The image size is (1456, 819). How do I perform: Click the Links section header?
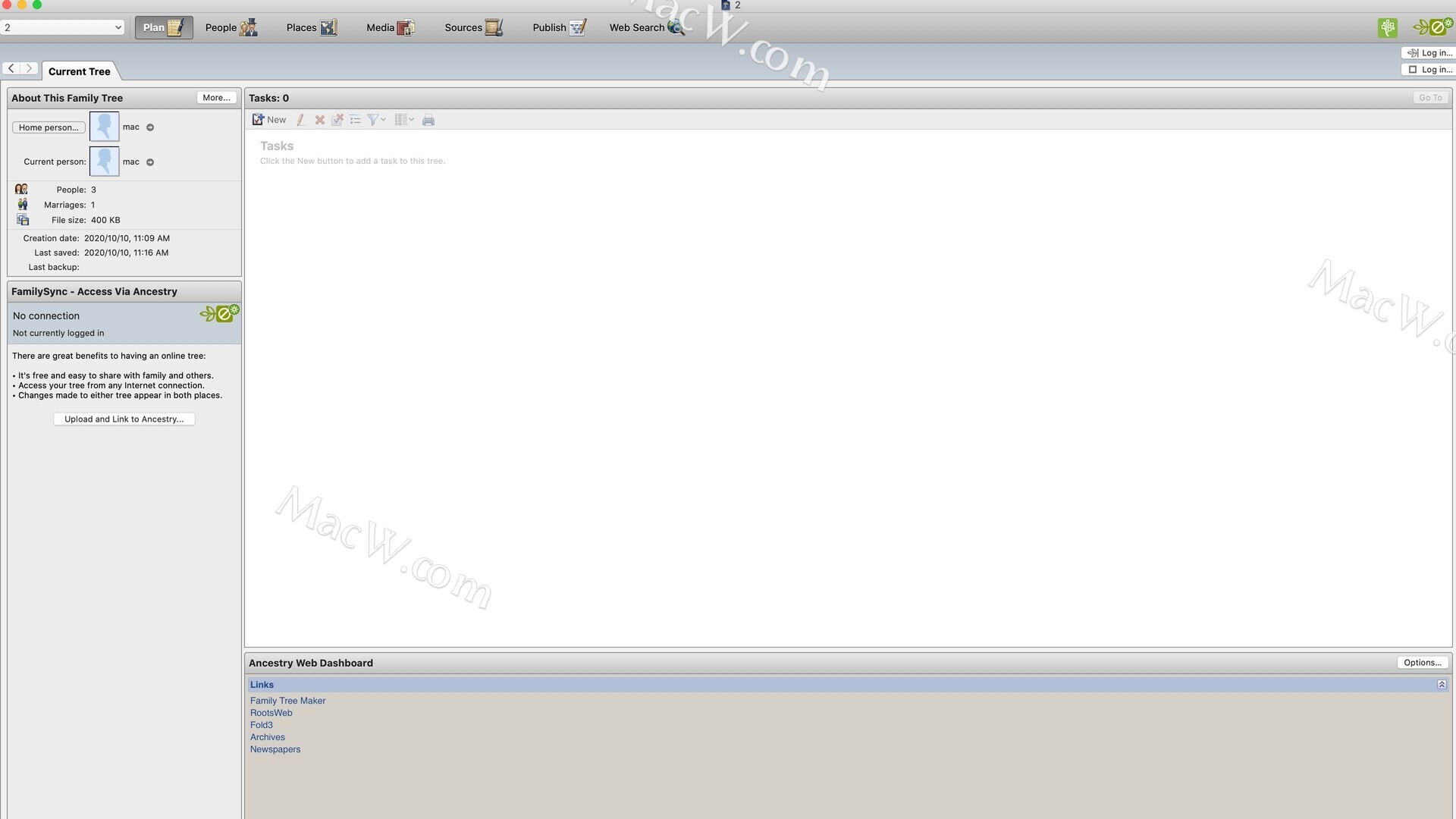pos(848,685)
